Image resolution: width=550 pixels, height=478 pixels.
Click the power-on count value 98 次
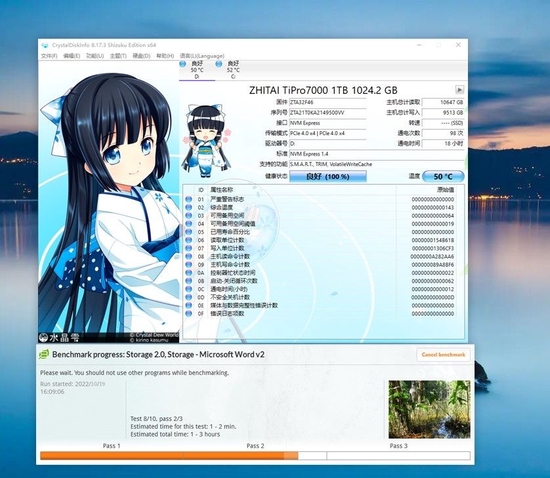tap(443, 133)
